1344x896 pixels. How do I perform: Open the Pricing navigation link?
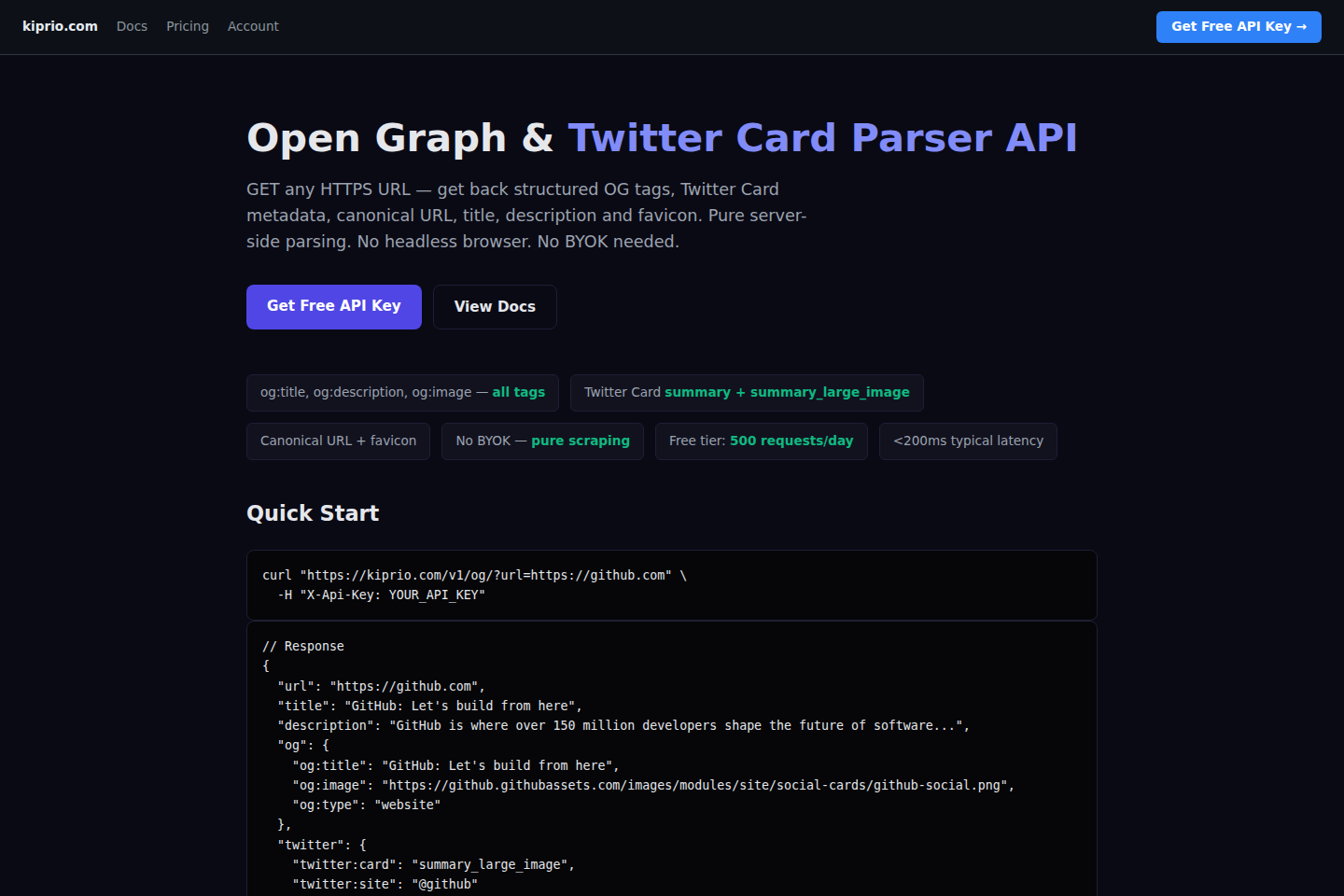pos(188,26)
